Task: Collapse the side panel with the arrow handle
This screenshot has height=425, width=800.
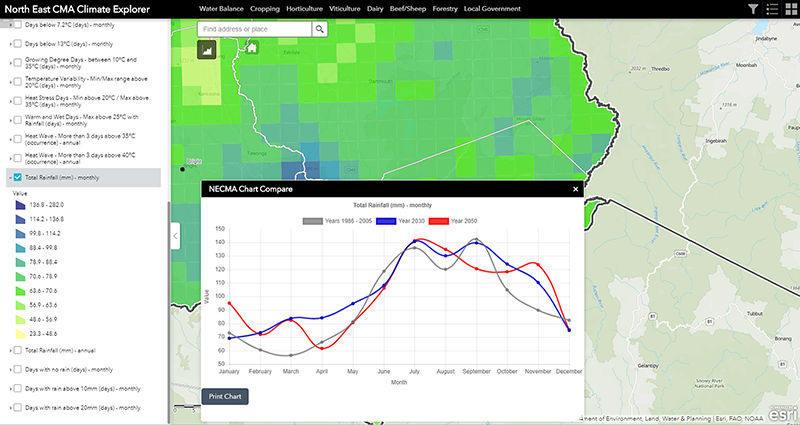Action: click(176, 236)
